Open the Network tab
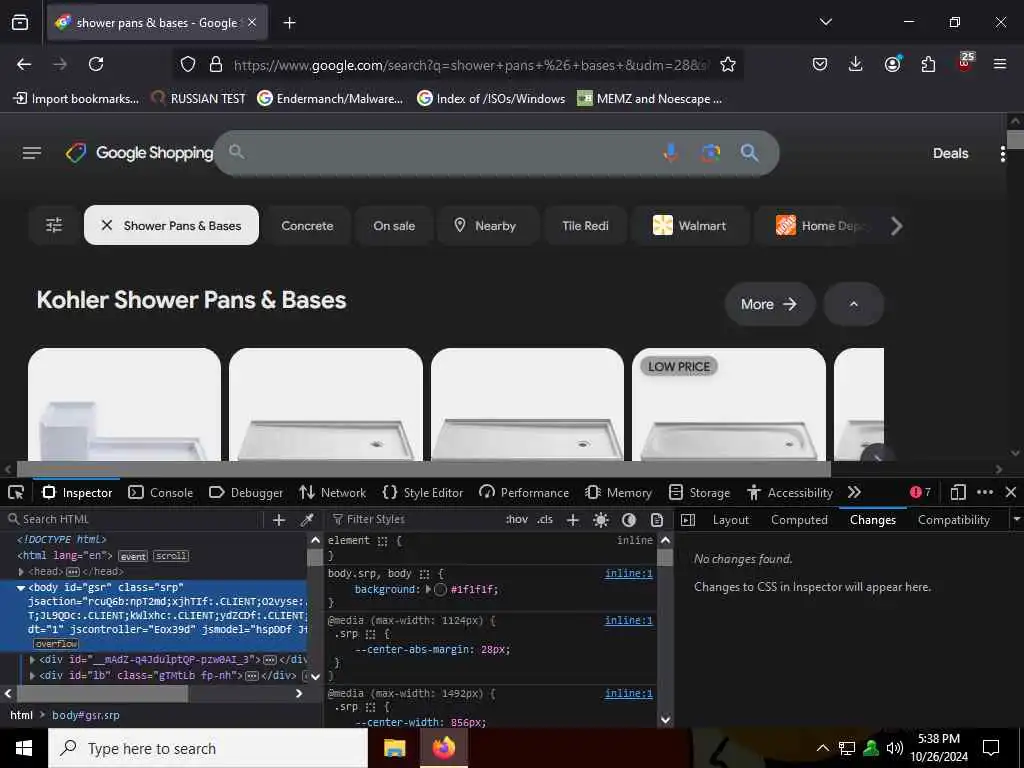This screenshot has height=768, width=1024. (333, 492)
